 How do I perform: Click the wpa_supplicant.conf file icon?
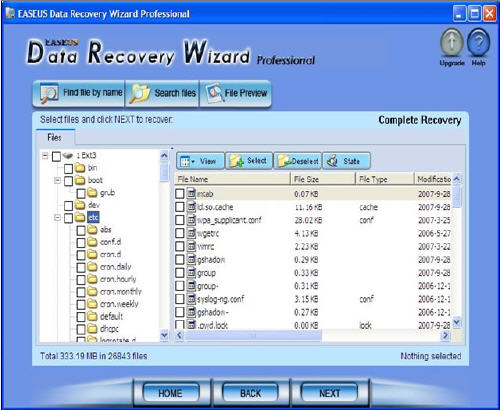191,220
